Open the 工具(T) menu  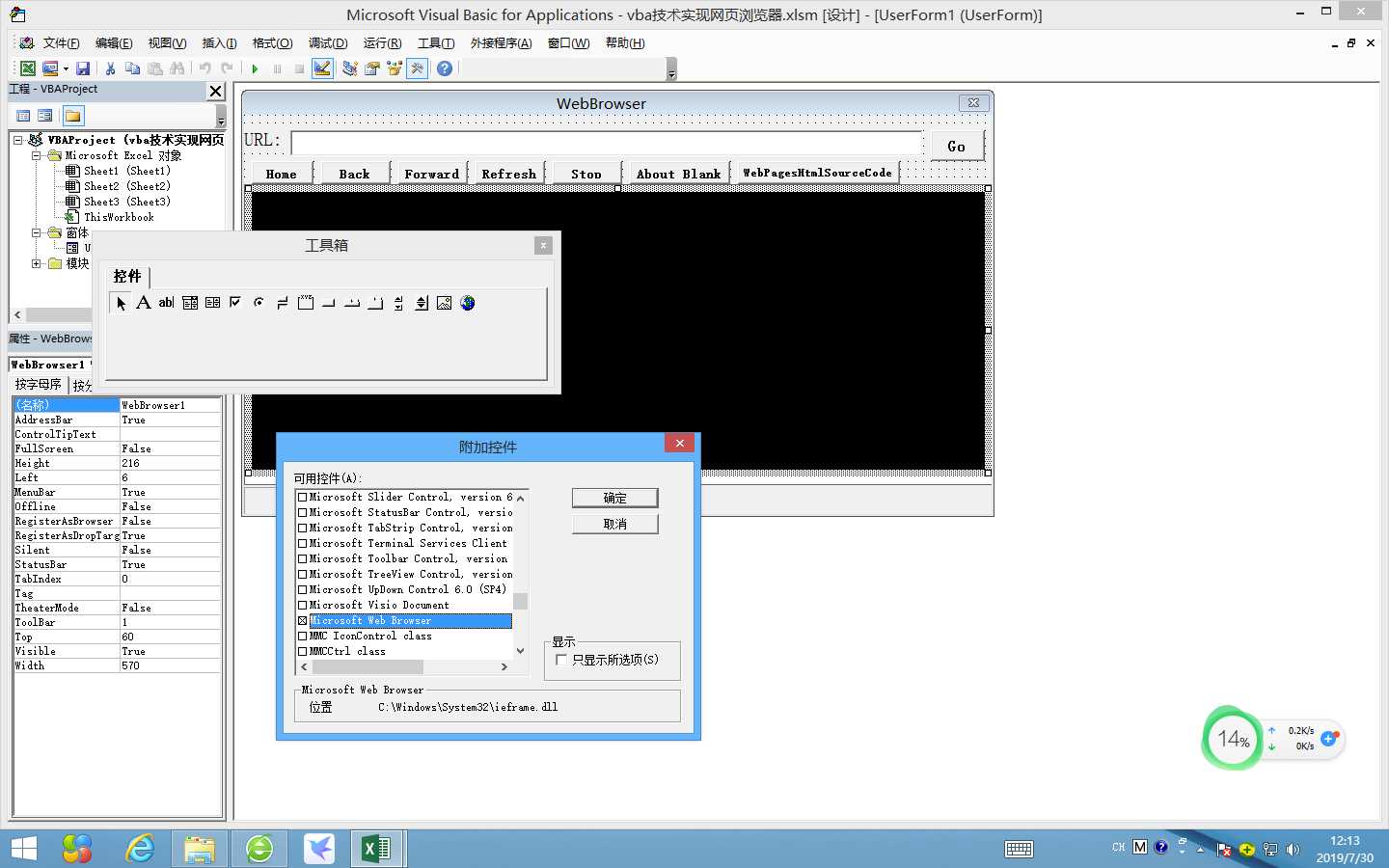(436, 43)
